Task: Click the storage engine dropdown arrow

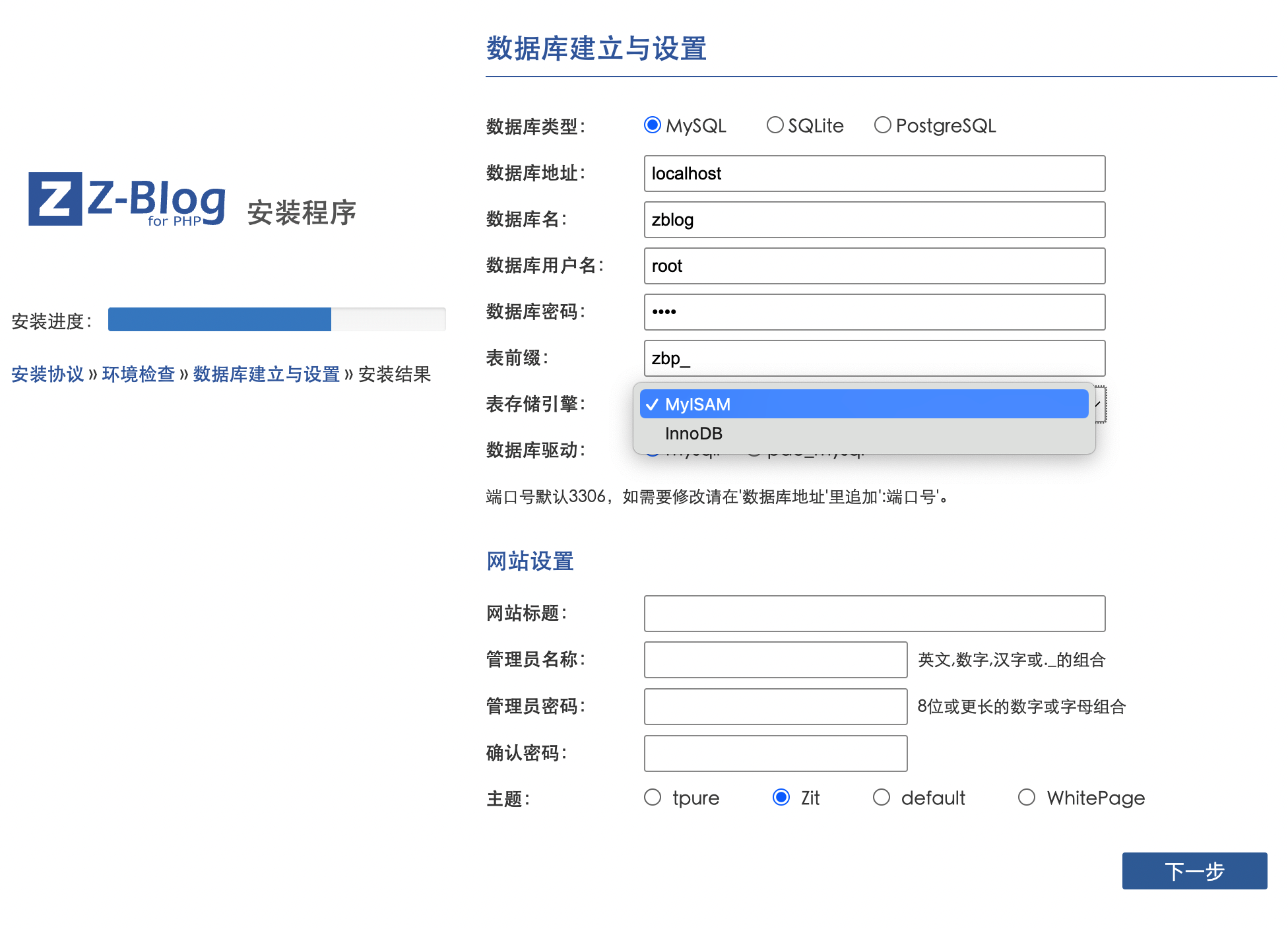Action: click(1100, 404)
